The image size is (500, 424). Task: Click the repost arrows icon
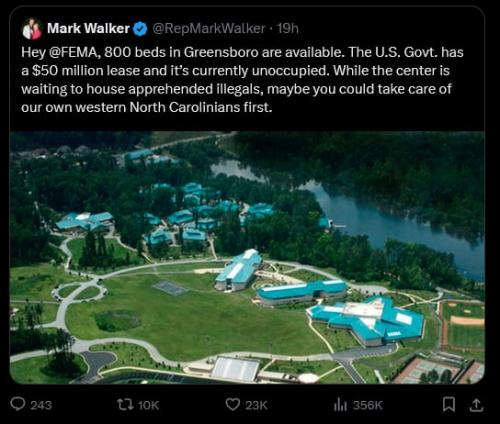(x=125, y=404)
